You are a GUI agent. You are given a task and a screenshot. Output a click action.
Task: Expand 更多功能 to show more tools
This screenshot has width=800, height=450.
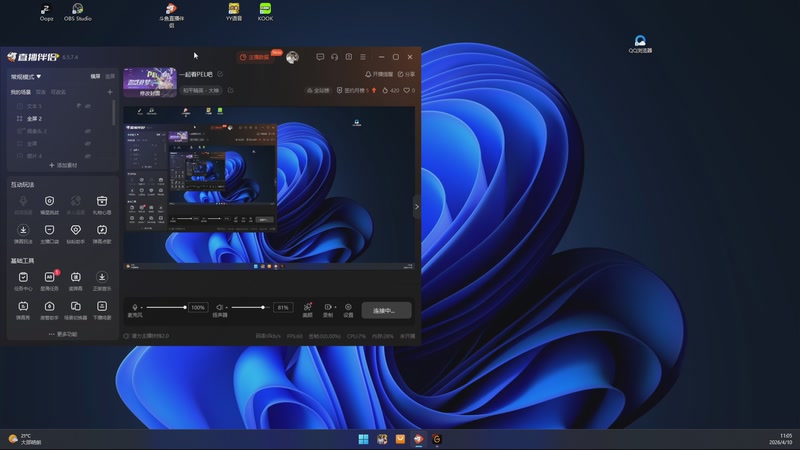click(62, 334)
